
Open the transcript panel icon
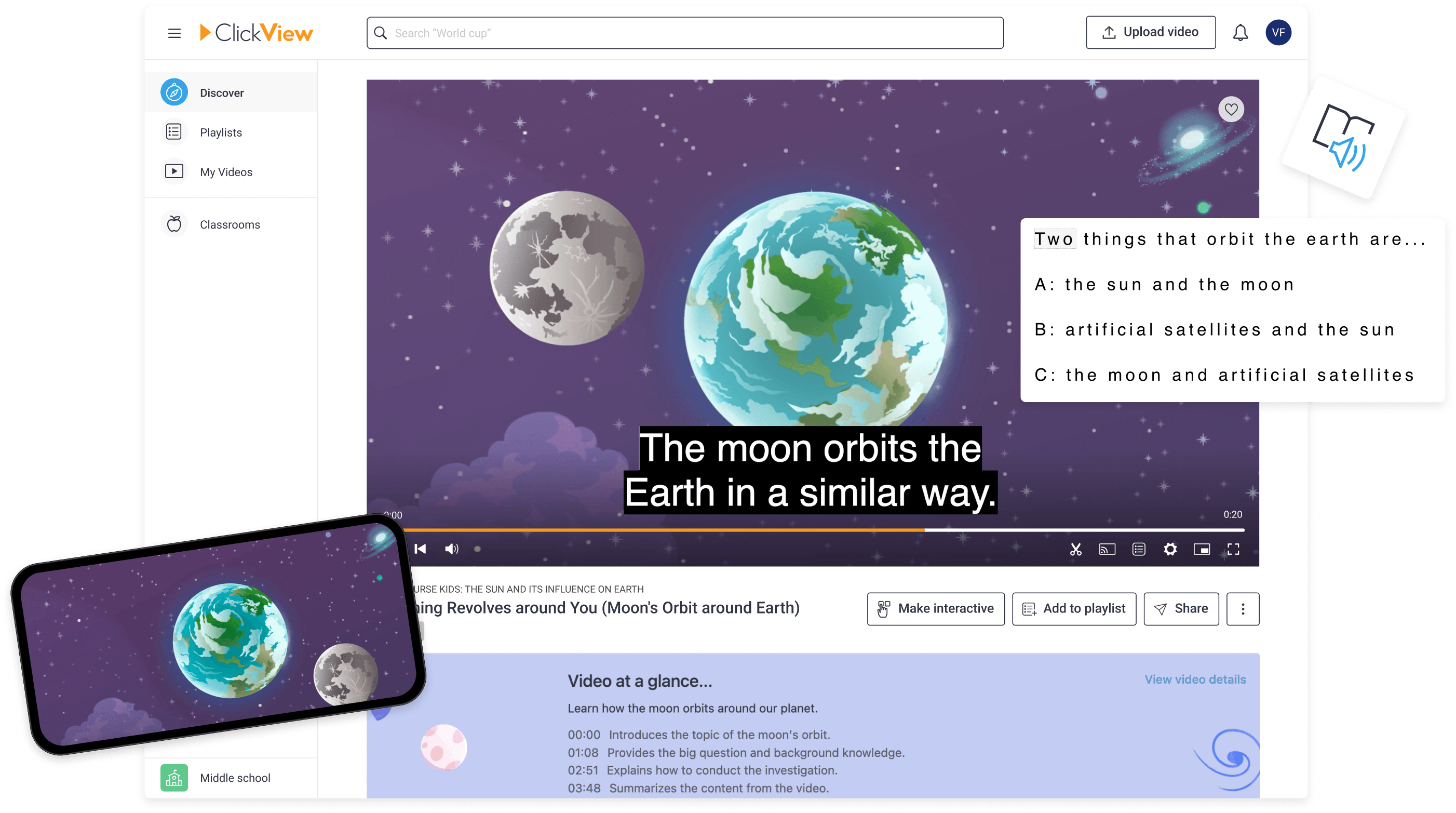[1138, 549]
